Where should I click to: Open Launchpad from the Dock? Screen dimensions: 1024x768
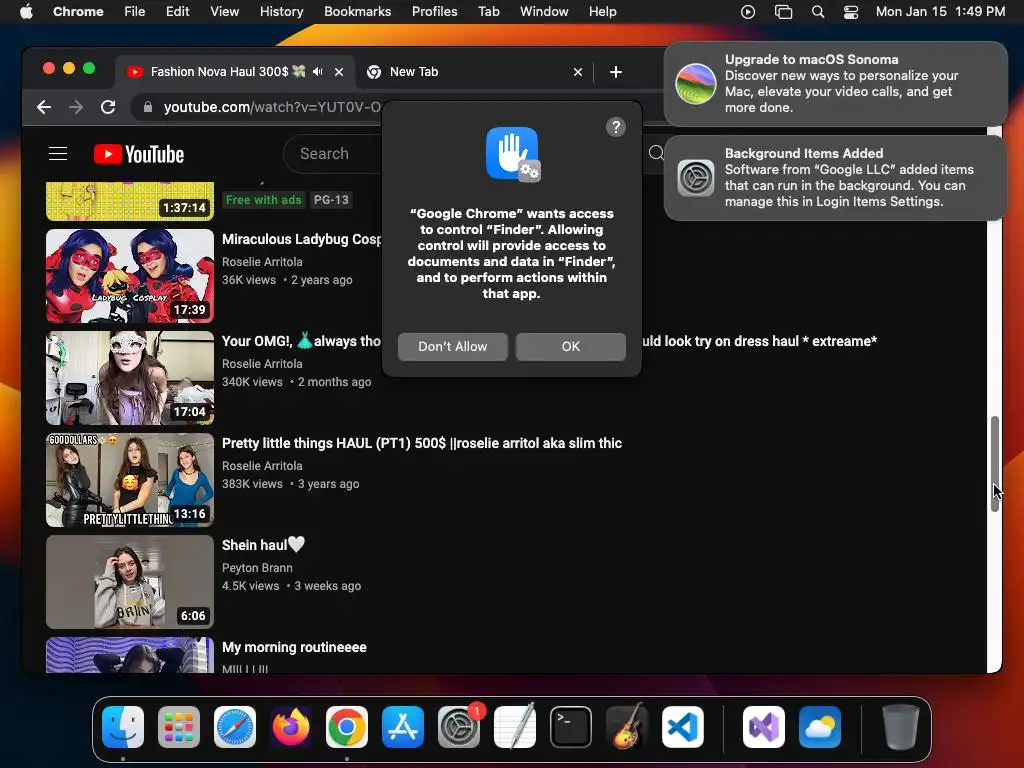tap(179, 727)
